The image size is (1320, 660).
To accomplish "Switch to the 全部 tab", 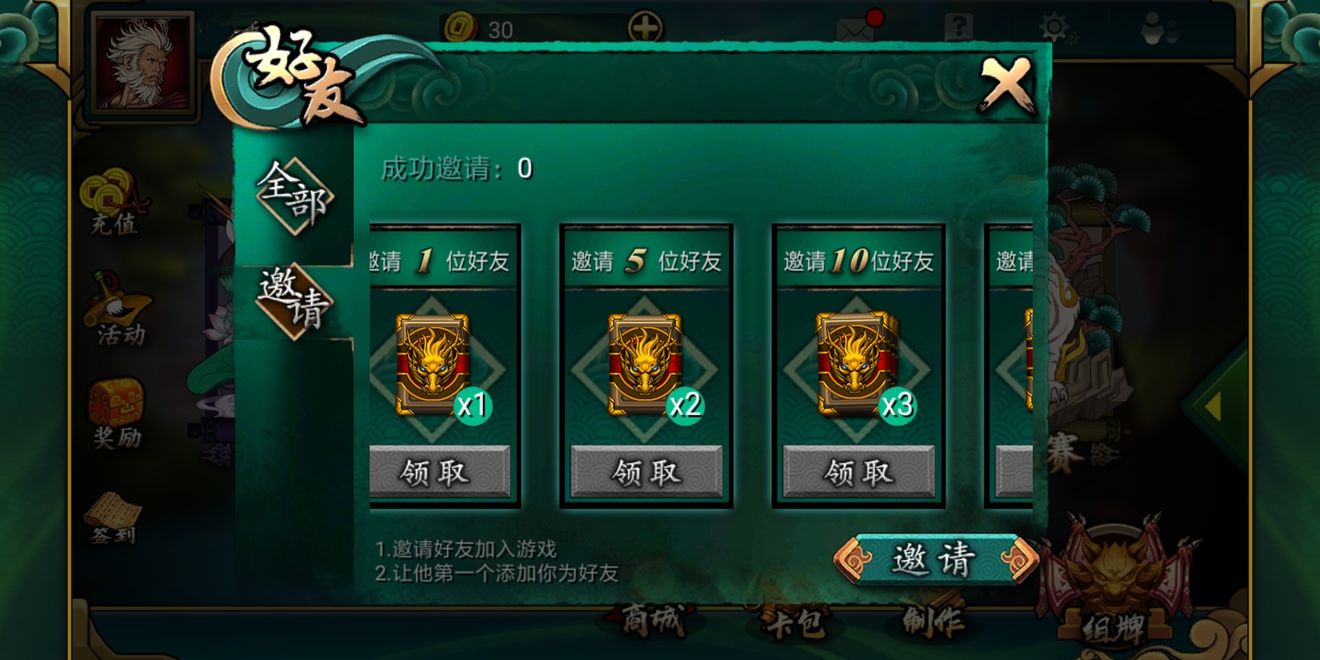I will click(x=293, y=194).
